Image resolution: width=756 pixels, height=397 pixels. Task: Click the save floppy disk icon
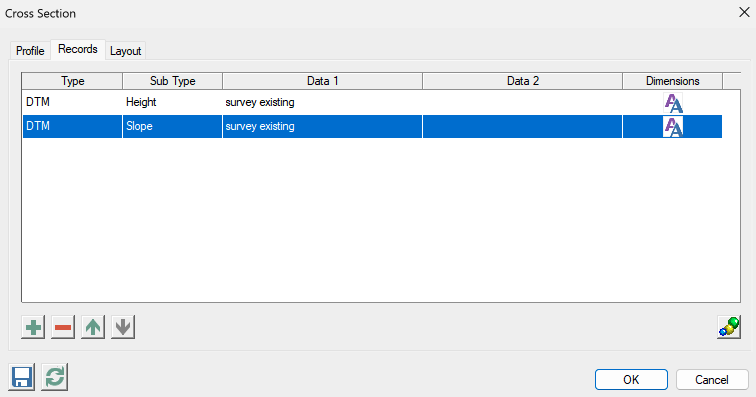point(22,377)
